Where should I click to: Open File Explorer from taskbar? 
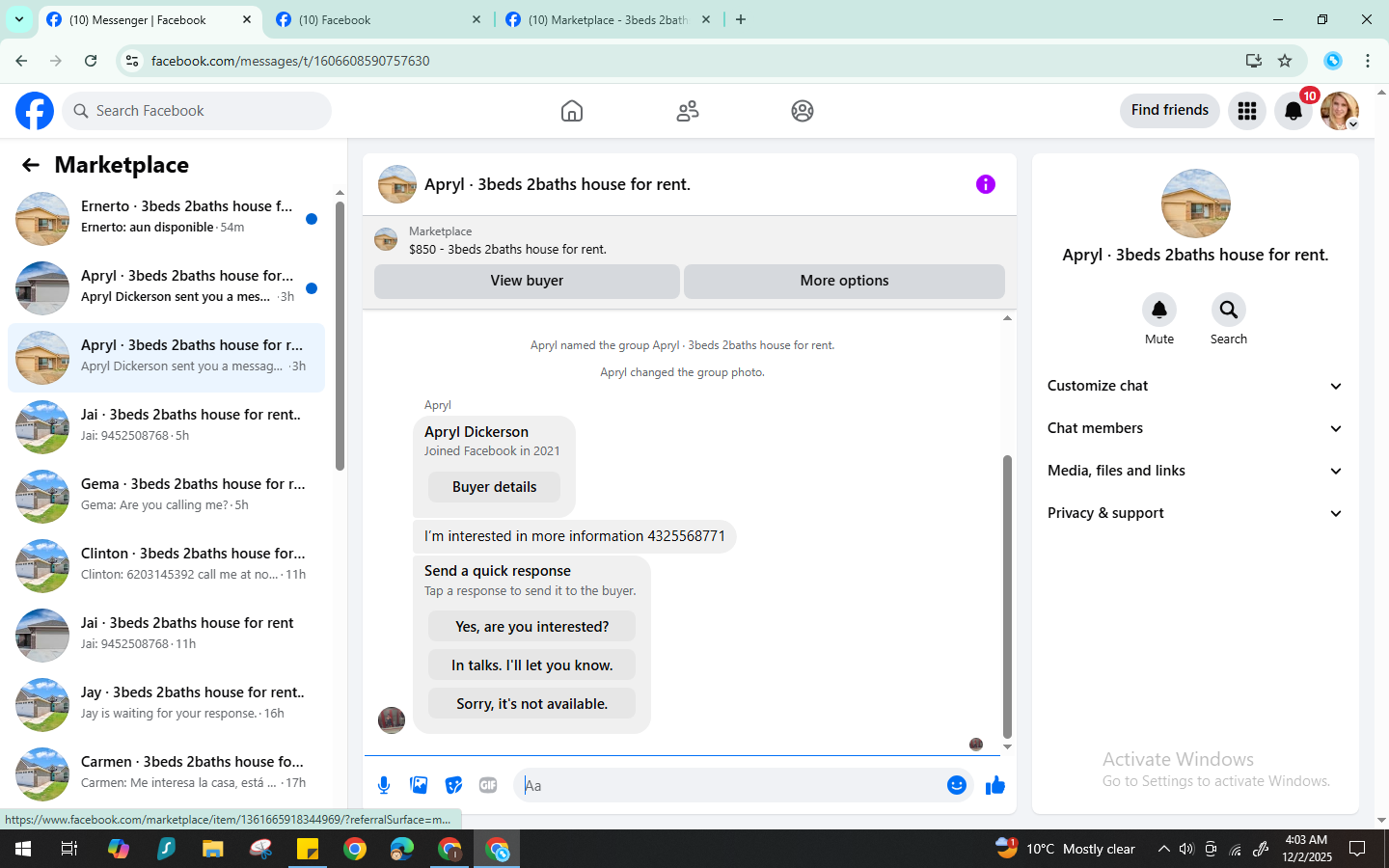213,849
